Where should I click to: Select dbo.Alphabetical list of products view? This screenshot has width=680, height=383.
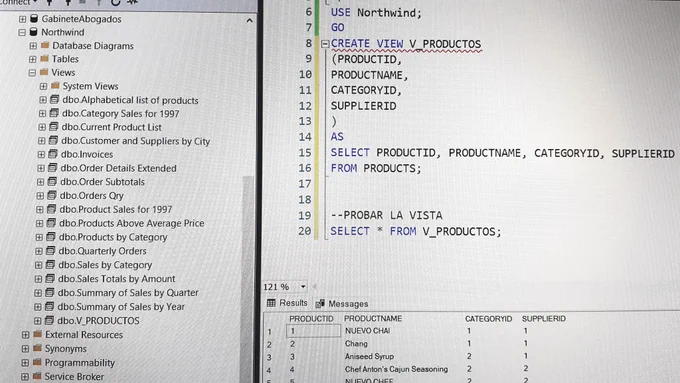130,100
